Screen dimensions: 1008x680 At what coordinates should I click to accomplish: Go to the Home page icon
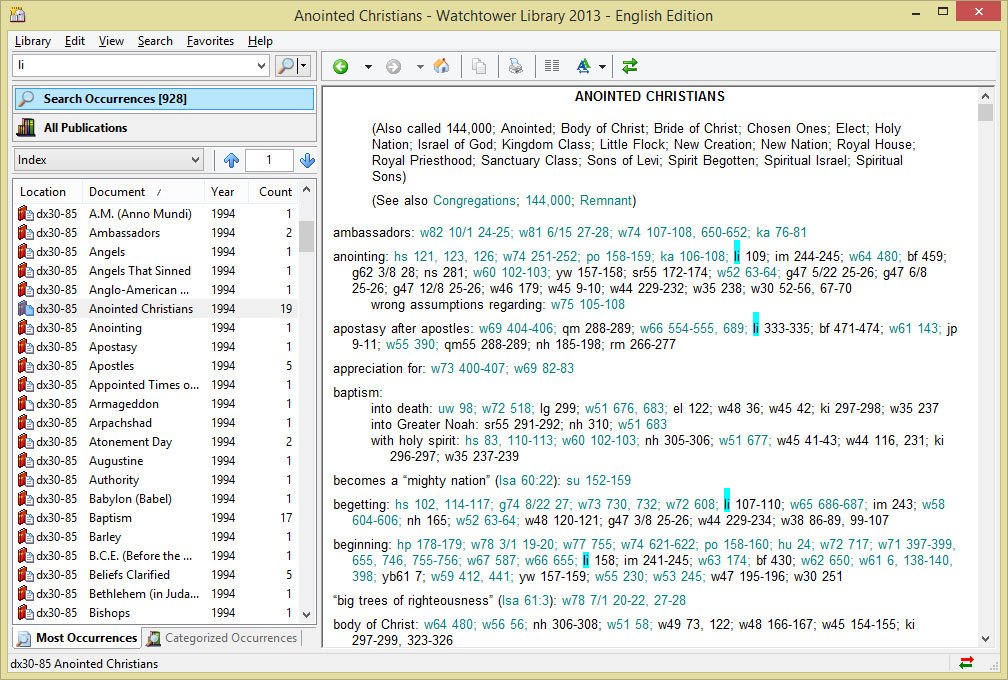pyautogui.click(x=442, y=66)
